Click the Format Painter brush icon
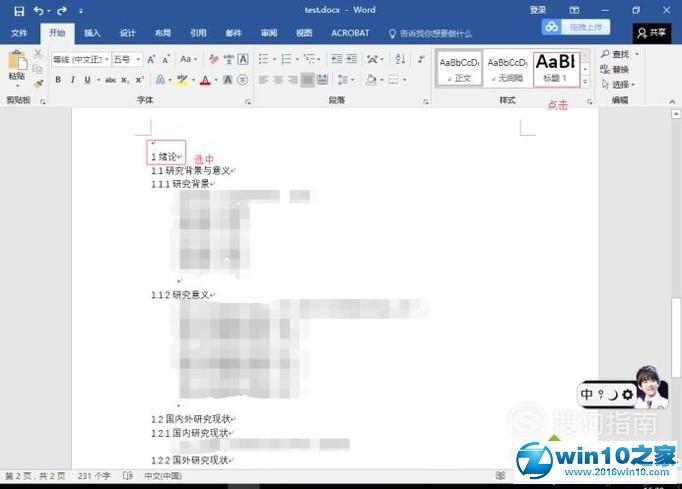Image resolution: width=682 pixels, height=489 pixels. pyautogui.click(x=38, y=84)
